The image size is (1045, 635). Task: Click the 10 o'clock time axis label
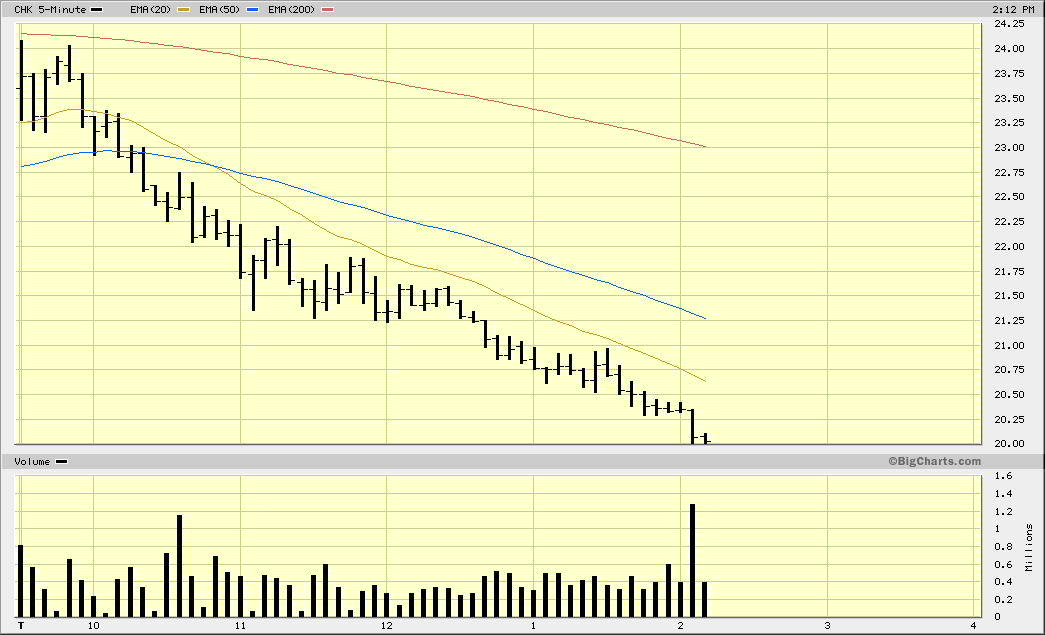93,626
